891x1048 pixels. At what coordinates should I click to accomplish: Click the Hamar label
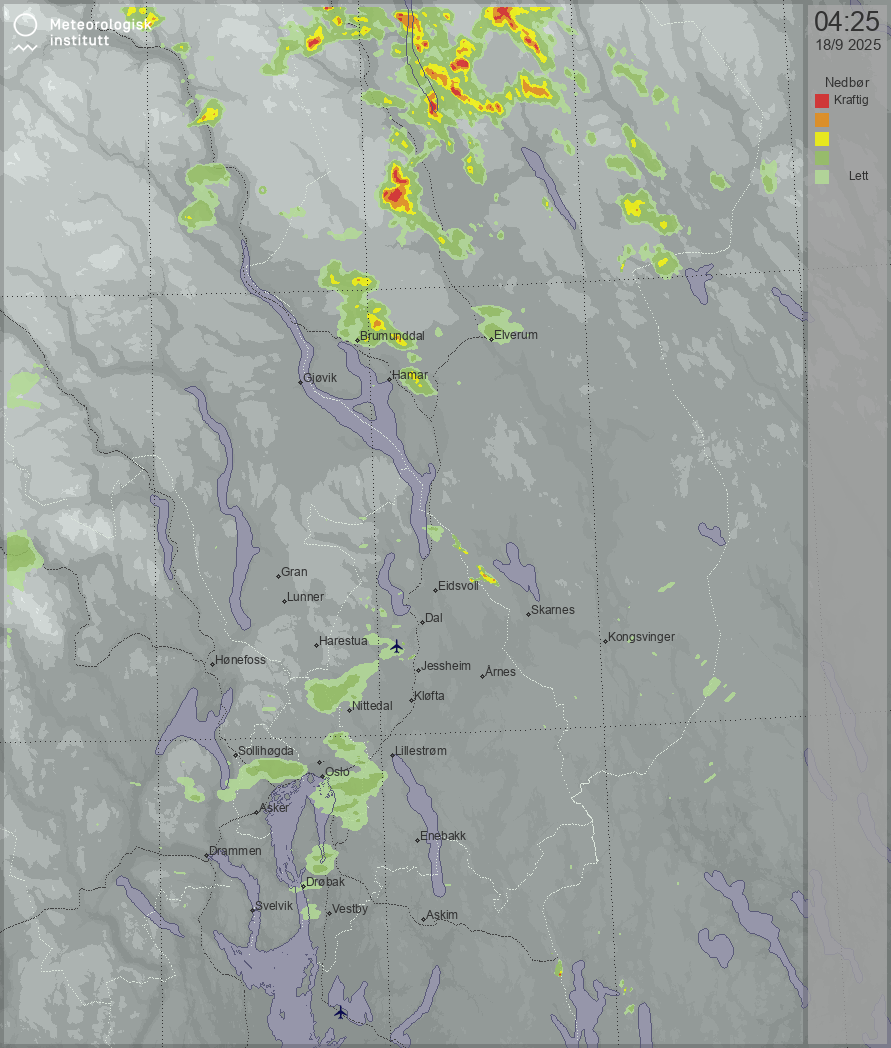[x=410, y=375]
